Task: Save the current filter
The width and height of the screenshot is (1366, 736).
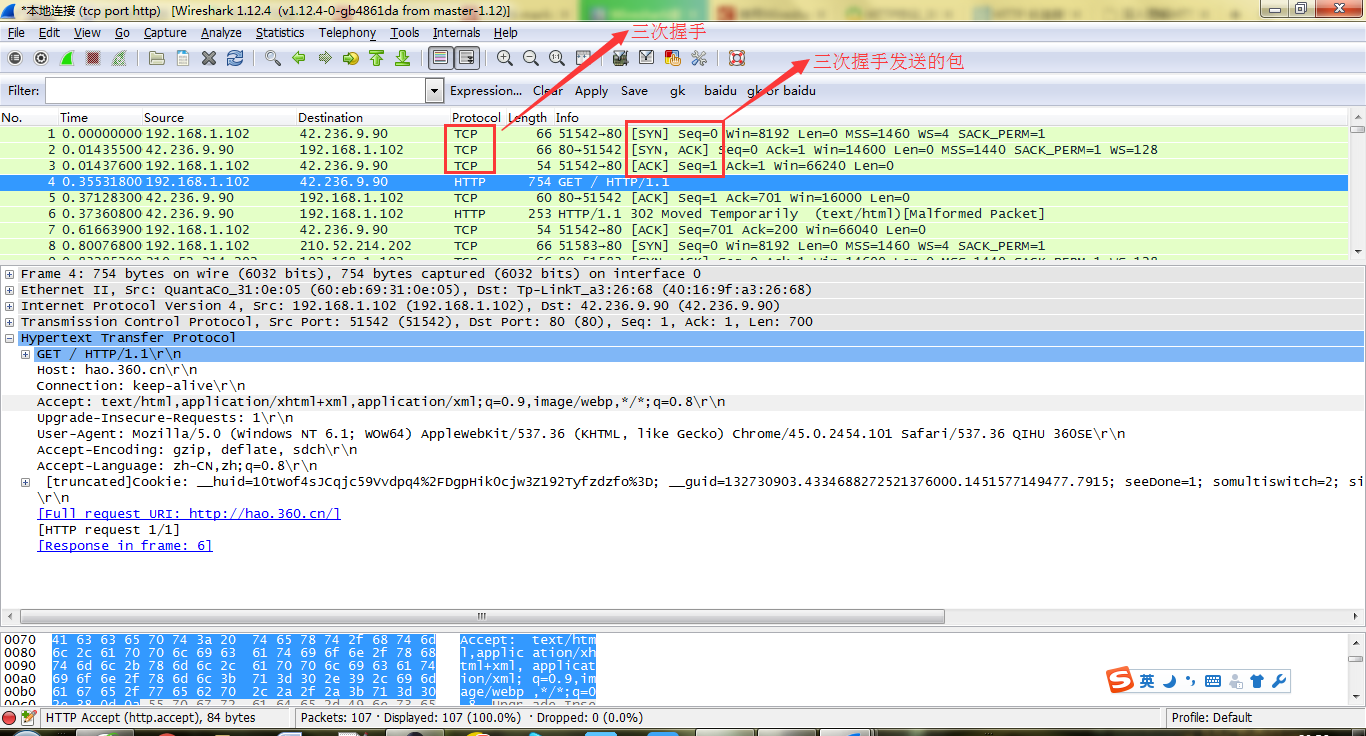Action: [x=634, y=91]
